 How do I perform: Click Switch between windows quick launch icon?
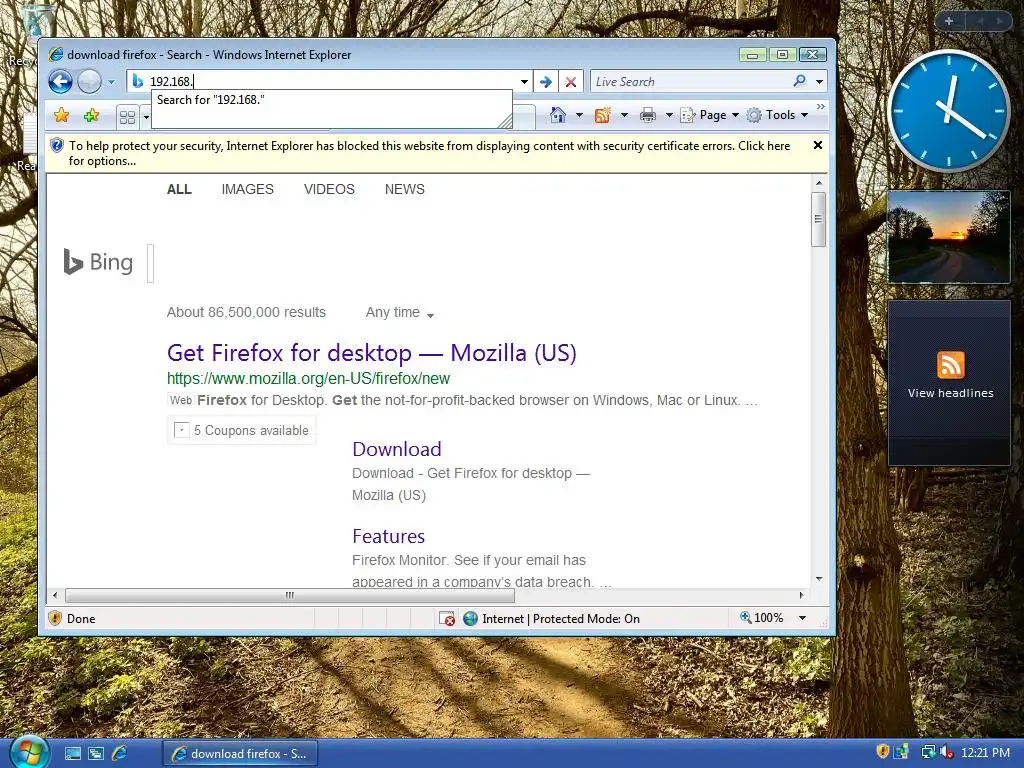96,754
